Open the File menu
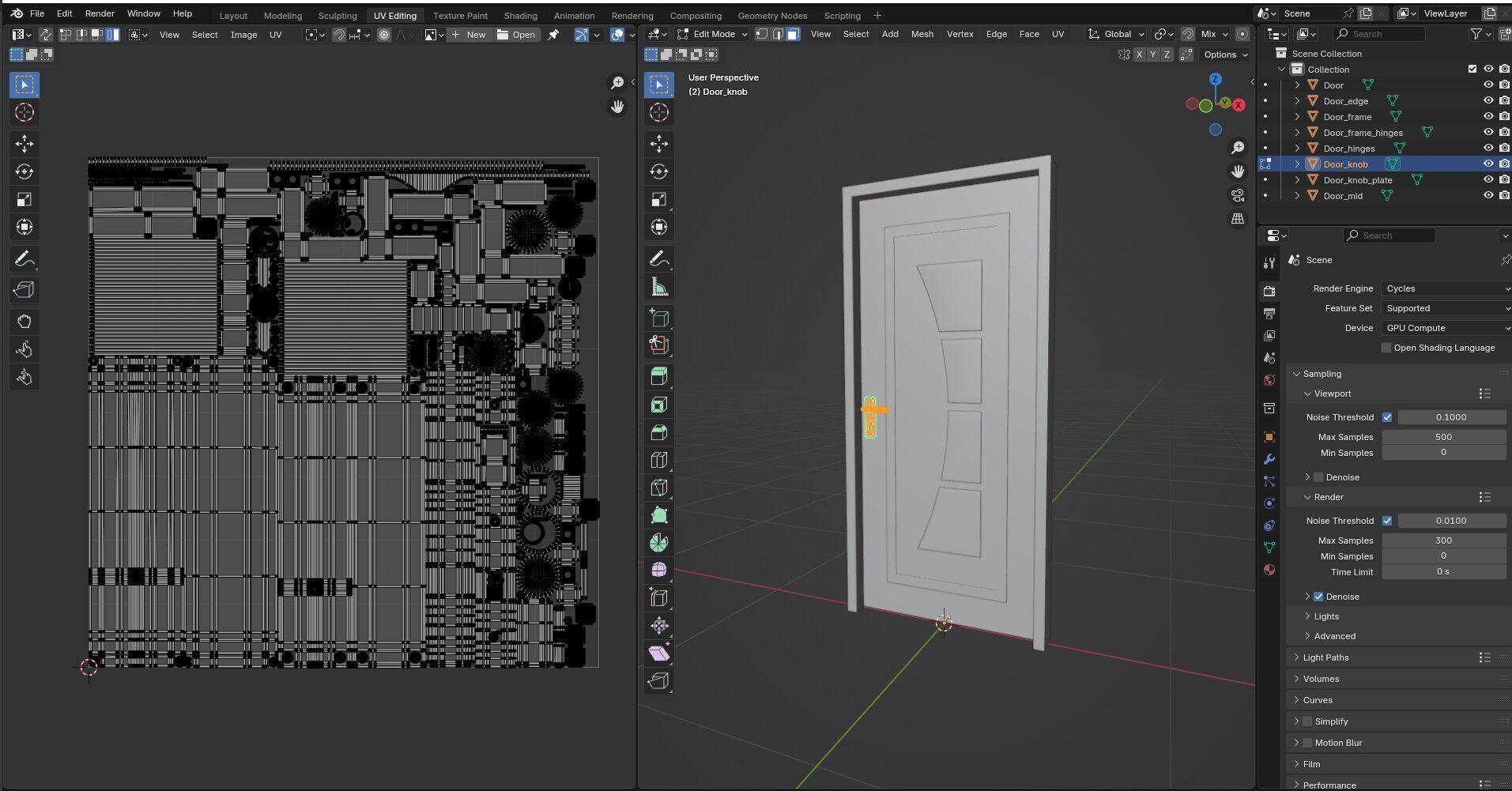This screenshot has width=1512, height=791. 37,13
